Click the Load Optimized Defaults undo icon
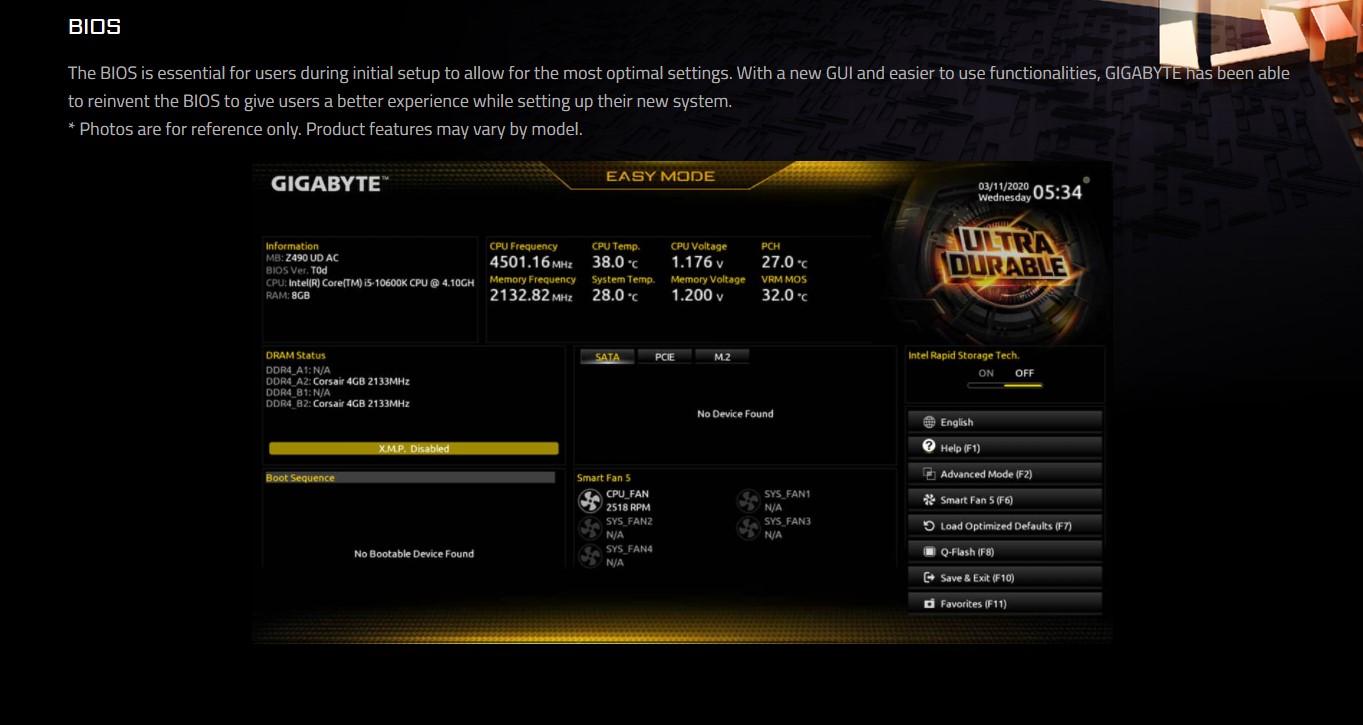The width and height of the screenshot is (1363, 725). point(927,525)
